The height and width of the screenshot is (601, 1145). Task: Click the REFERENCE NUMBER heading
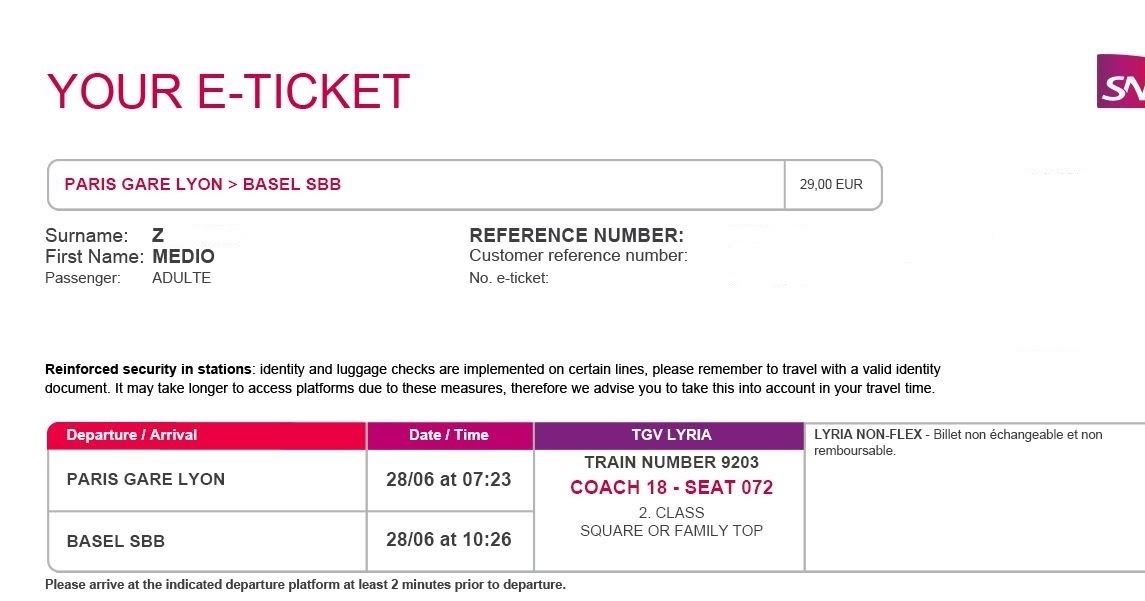tap(576, 236)
